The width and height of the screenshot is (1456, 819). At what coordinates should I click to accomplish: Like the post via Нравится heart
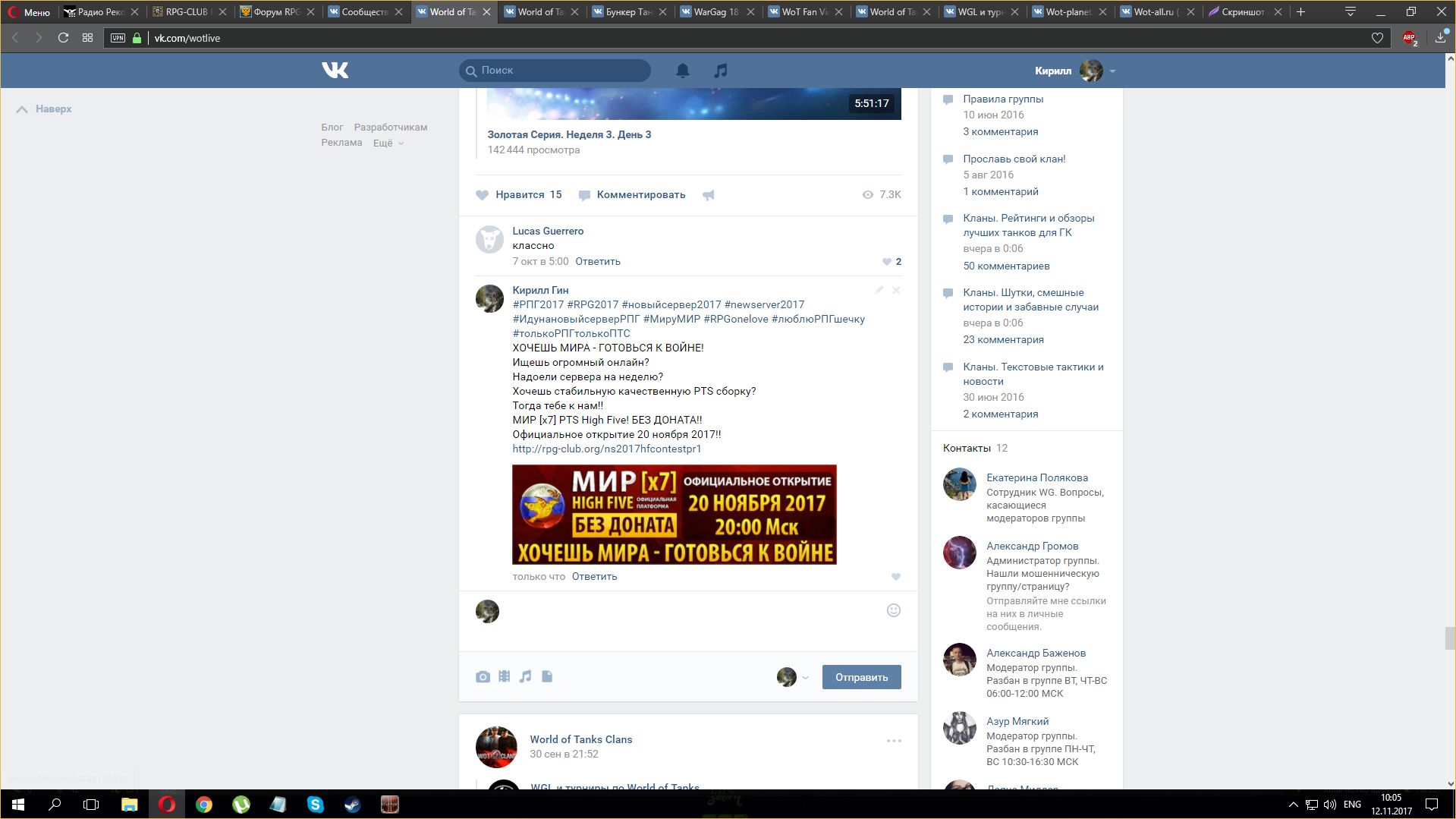[x=518, y=195]
